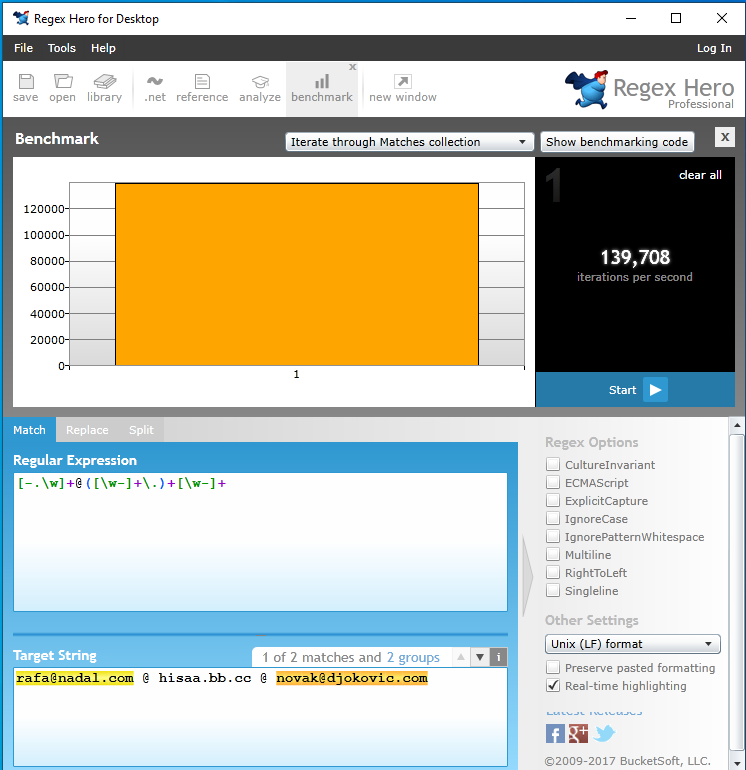Image resolution: width=746 pixels, height=770 pixels.
Task: Click the highlighted match rafa@nadal.com
Action: tap(75, 678)
